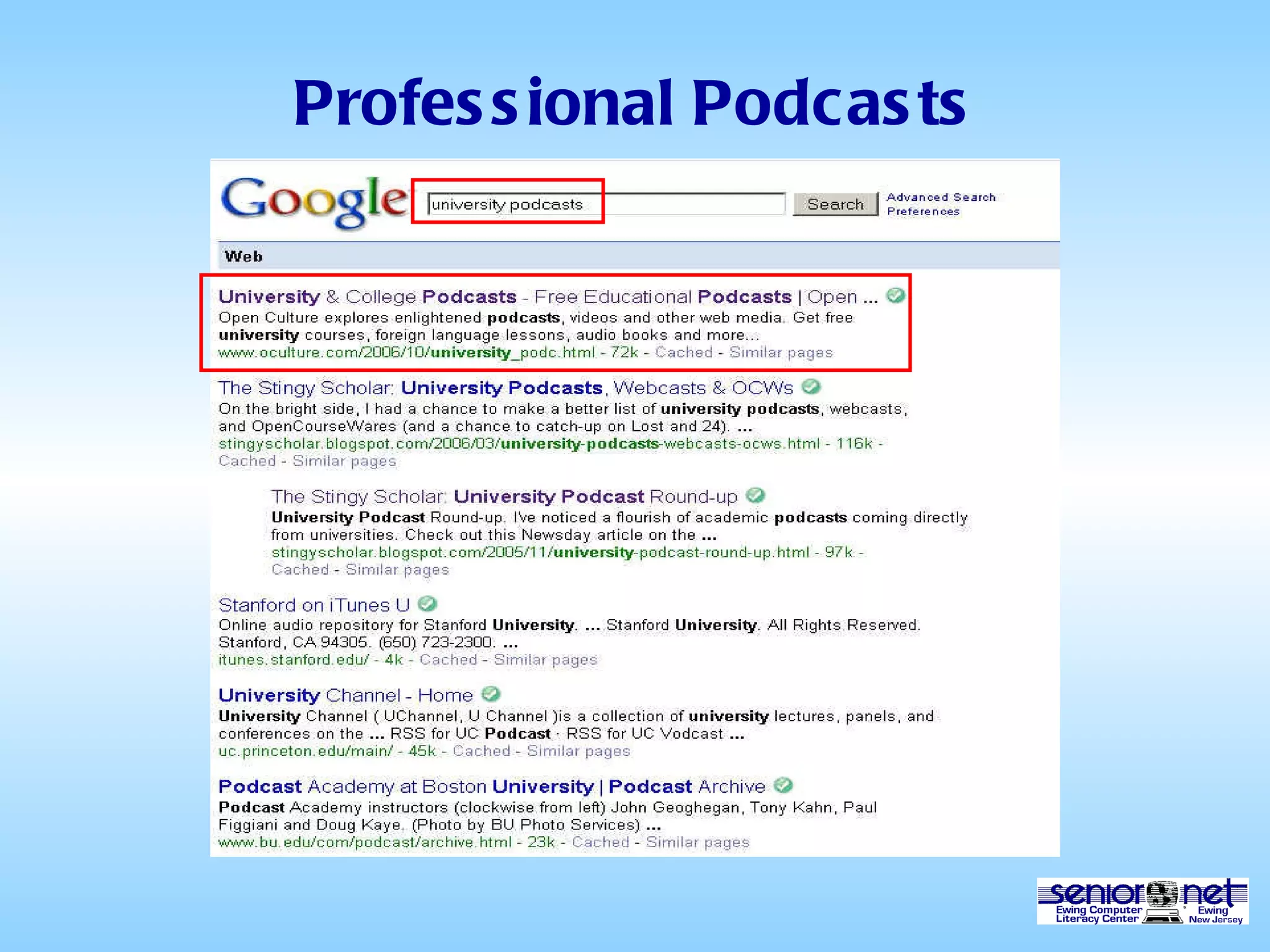Click green check icon beside Webcasts & OCWs result

pos(811,387)
